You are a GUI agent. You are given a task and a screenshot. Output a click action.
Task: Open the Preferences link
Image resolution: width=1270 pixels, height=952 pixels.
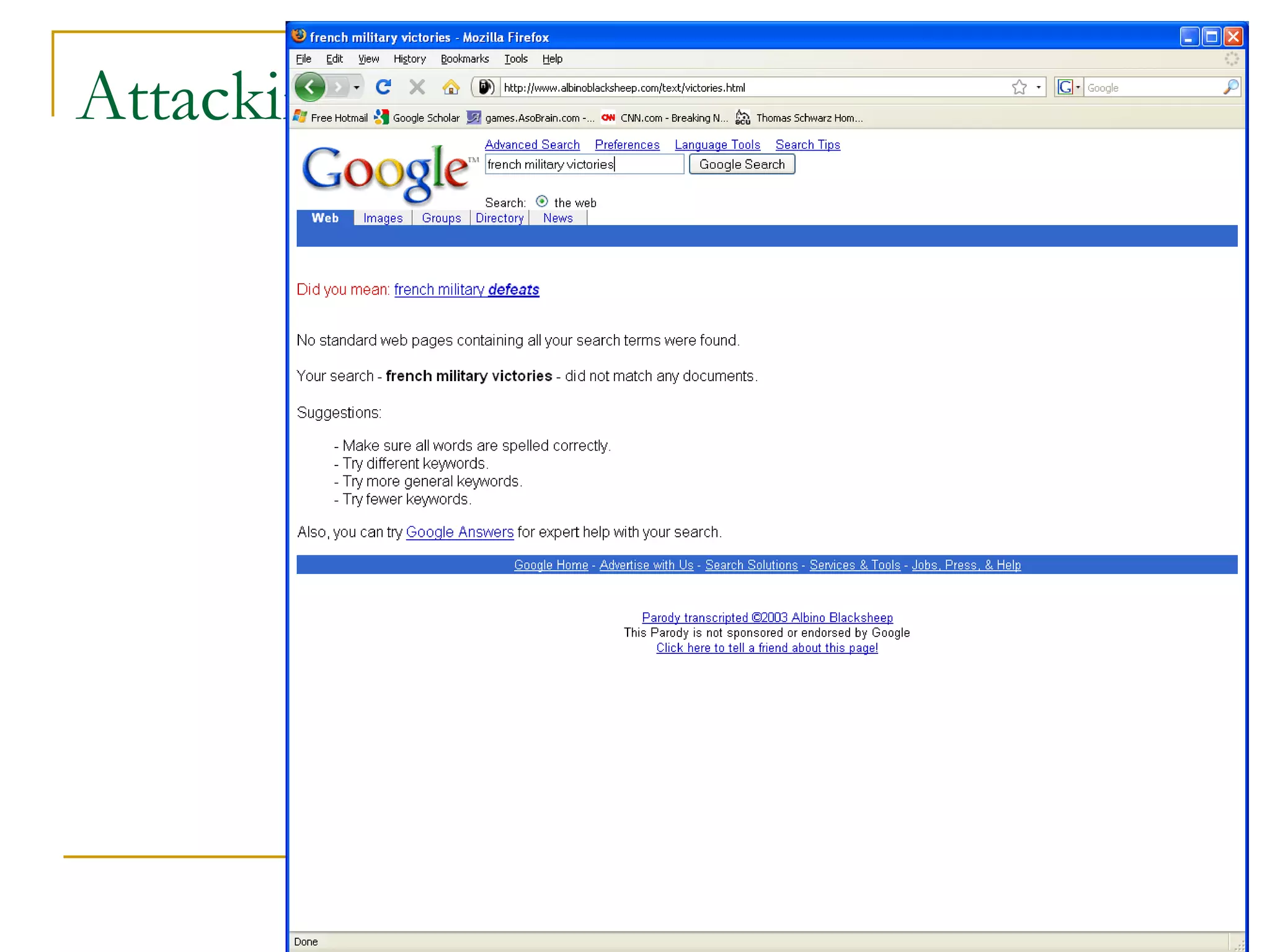point(627,144)
